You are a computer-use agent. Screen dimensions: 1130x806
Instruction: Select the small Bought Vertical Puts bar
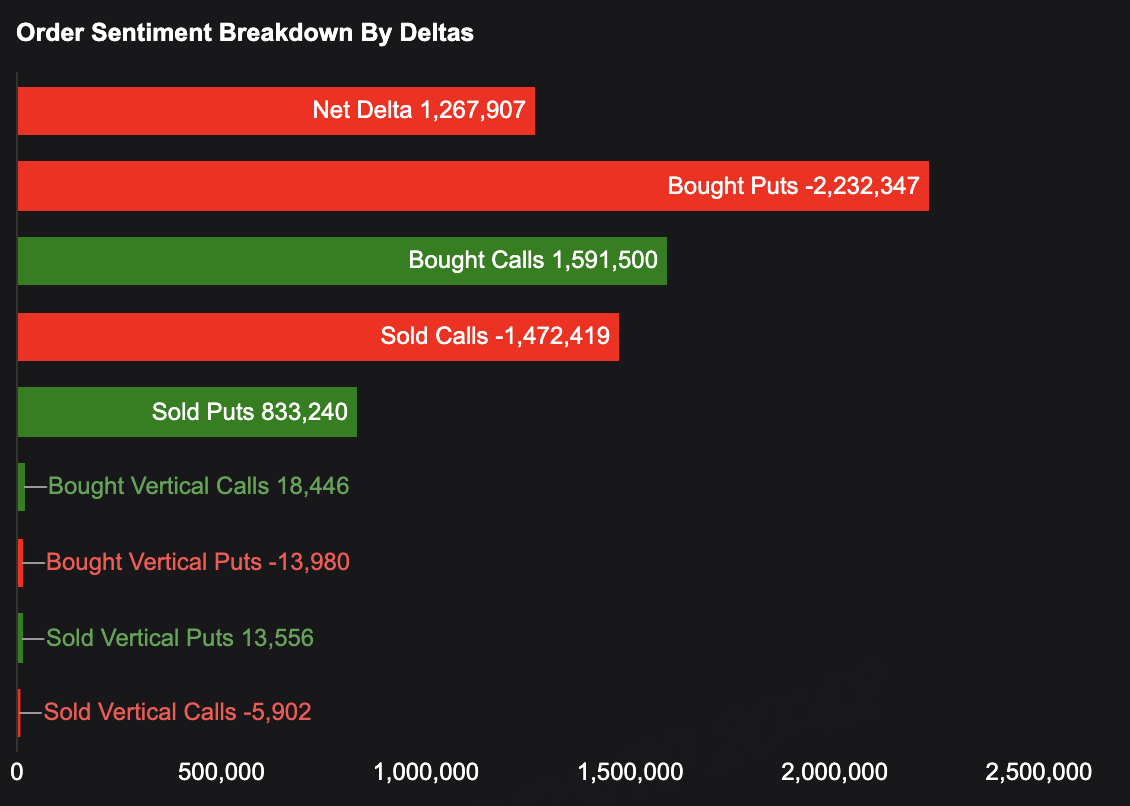21,562
